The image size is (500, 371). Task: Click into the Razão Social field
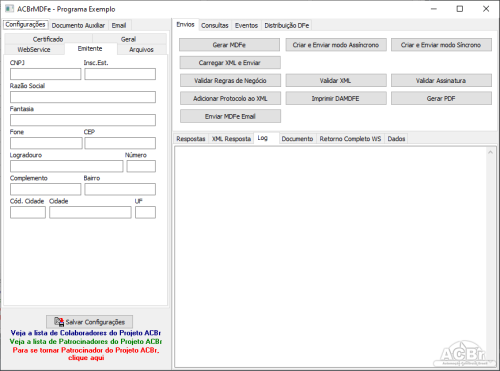(x=83, y=97)
